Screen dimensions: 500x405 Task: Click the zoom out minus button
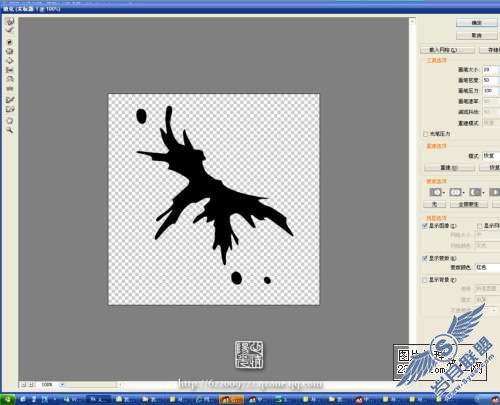tap(24, 385)
